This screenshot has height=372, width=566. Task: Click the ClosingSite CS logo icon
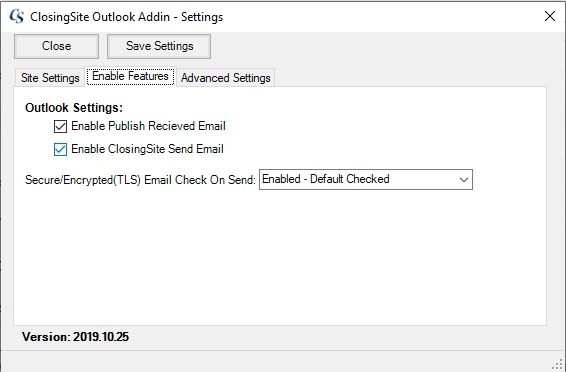tap(17, 17)
